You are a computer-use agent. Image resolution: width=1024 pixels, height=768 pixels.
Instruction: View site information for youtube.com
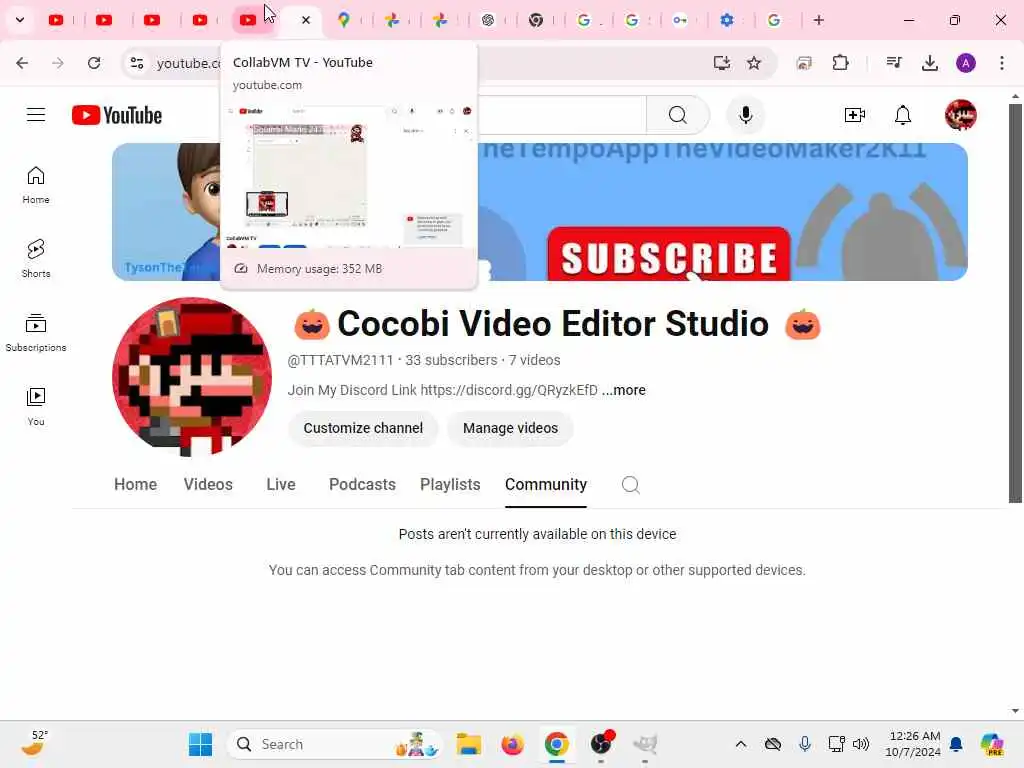click(136, 63)
